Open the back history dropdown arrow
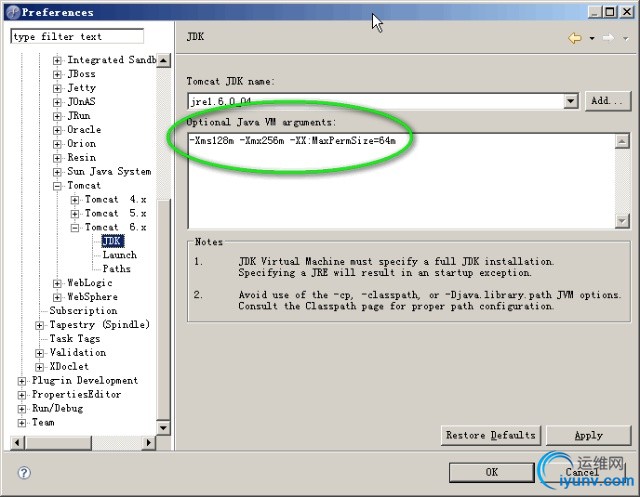 tap(592, 38)
